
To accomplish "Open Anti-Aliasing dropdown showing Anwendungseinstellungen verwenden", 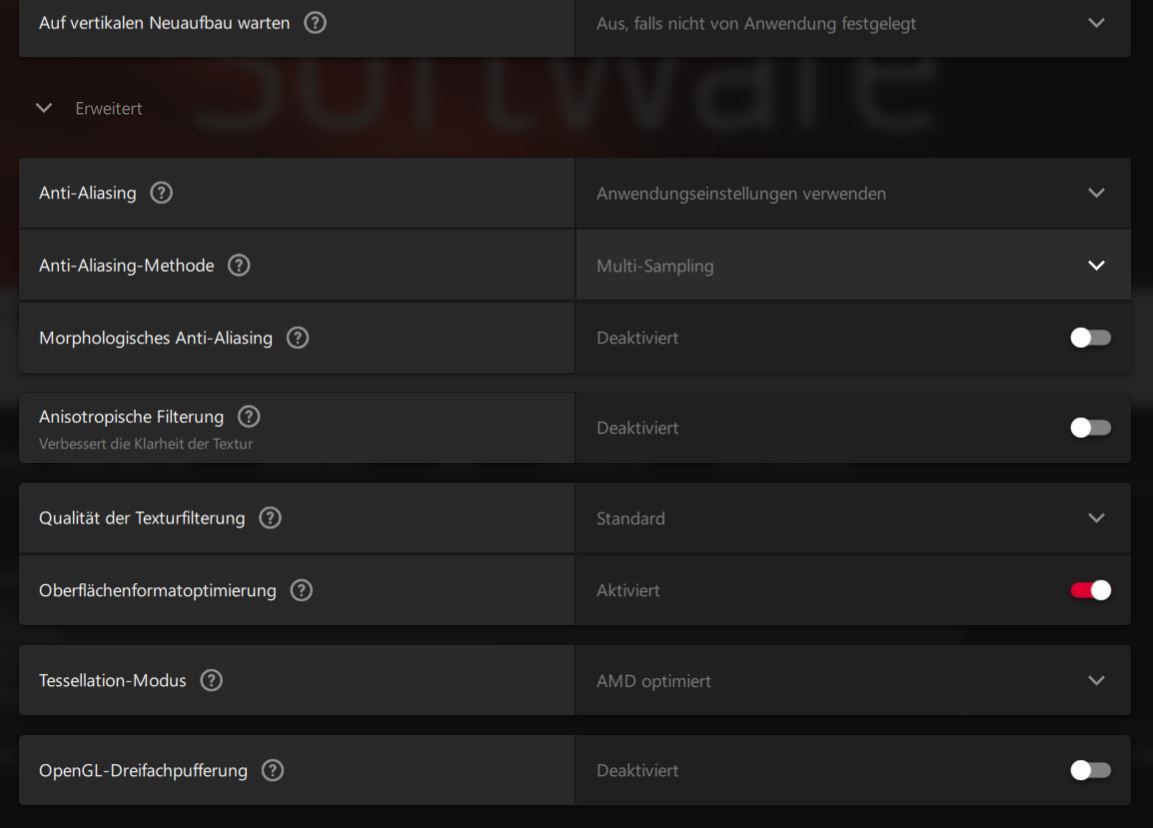I will [x=853, y=193].
